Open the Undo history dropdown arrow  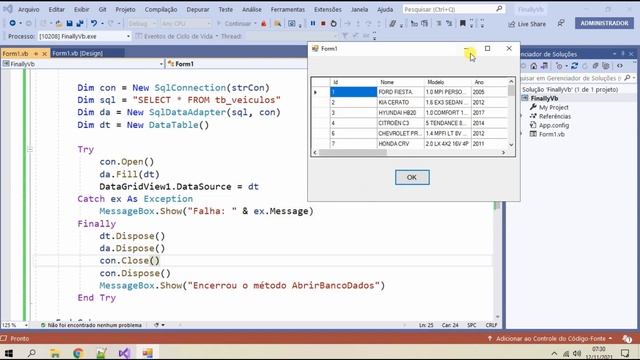coord(102,24)
